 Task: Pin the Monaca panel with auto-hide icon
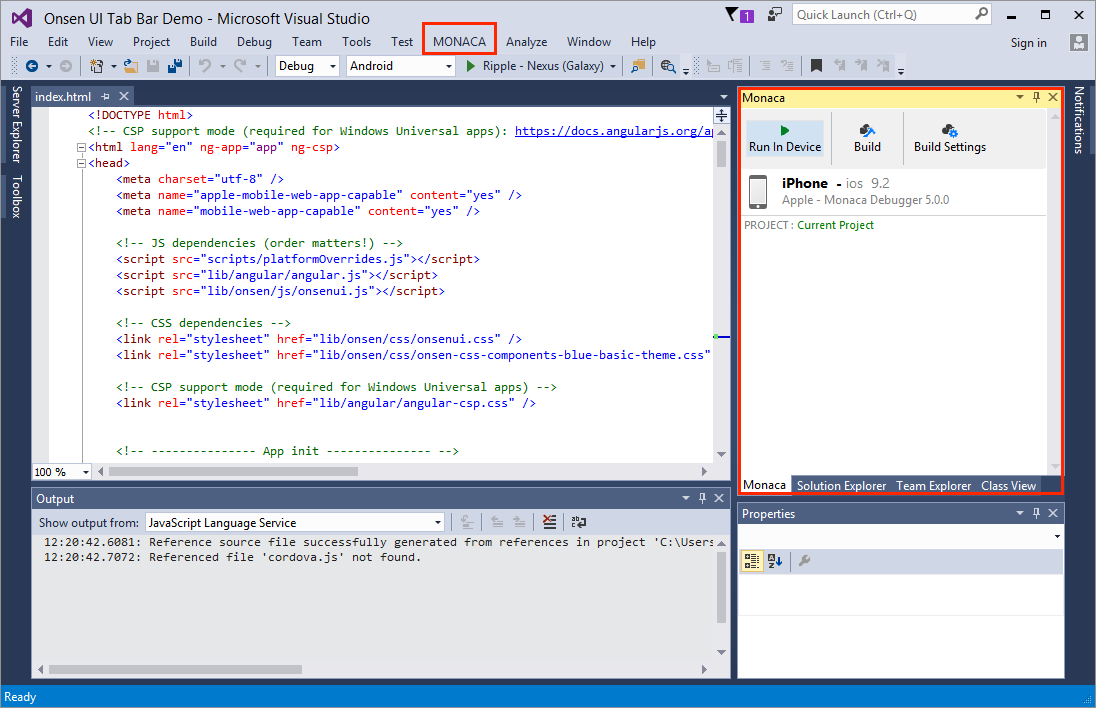pos(1037,97)
